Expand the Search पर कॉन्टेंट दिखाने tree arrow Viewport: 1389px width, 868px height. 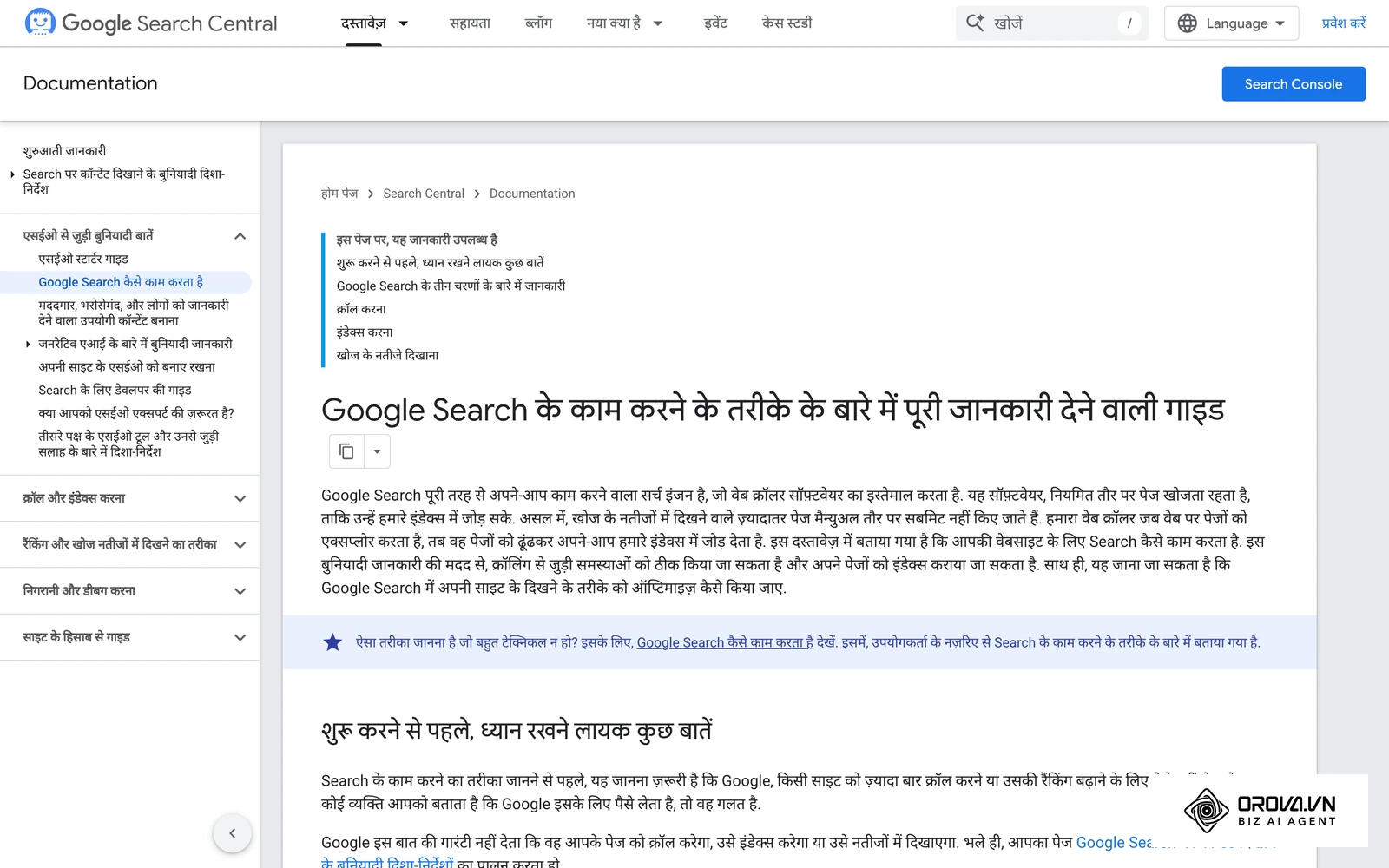click(x=12, y=174)
